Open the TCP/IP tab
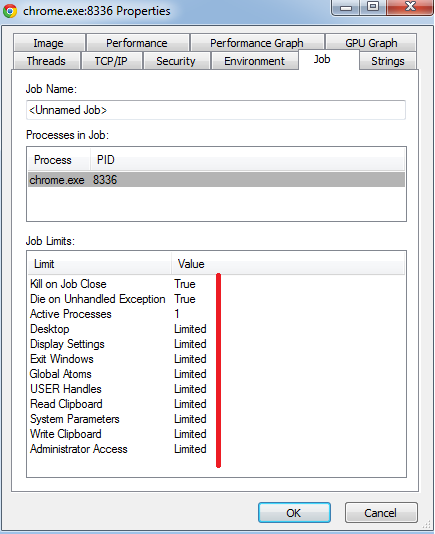The width and height of the screenshot is (435, 534). pyautogui.click(x=111, y=61)
